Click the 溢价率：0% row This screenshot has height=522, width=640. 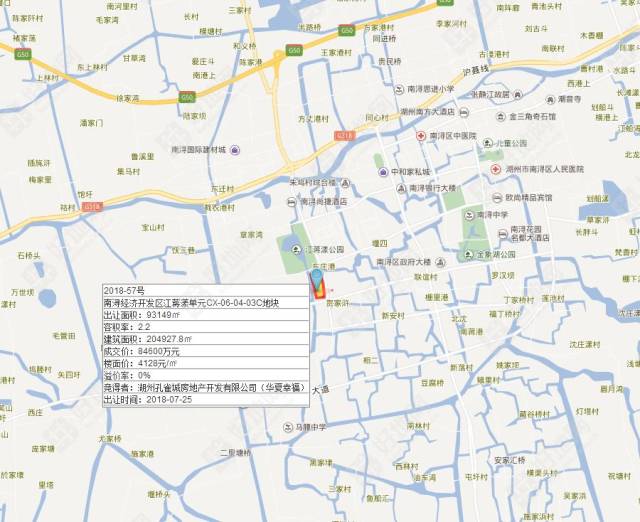[206, 375]
